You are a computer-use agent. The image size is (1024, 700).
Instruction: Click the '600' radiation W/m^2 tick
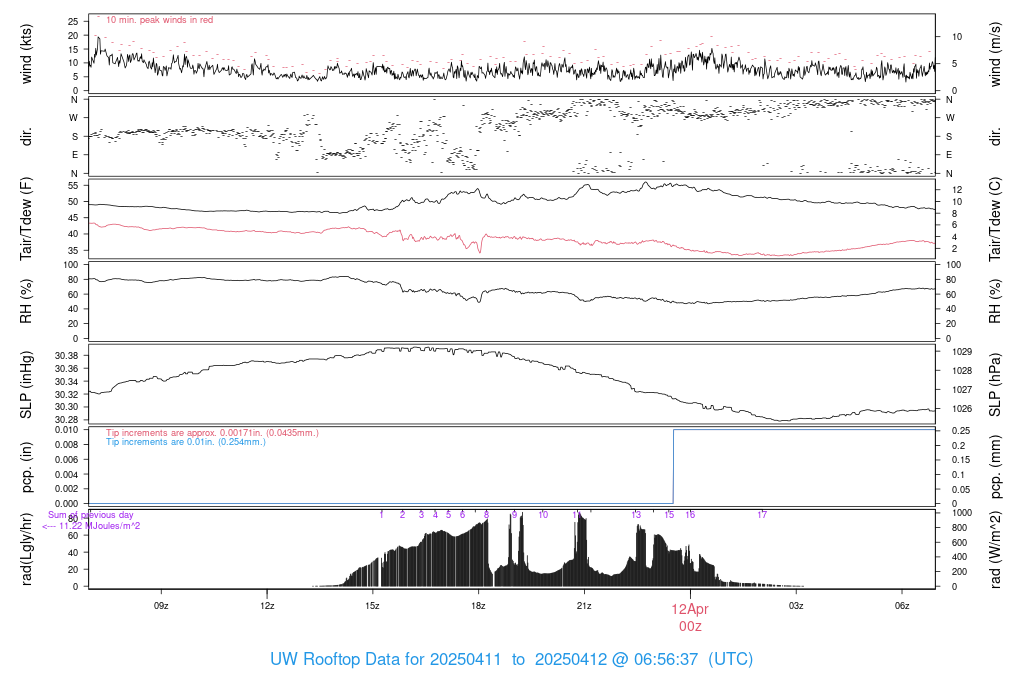(x=959, y=543)
